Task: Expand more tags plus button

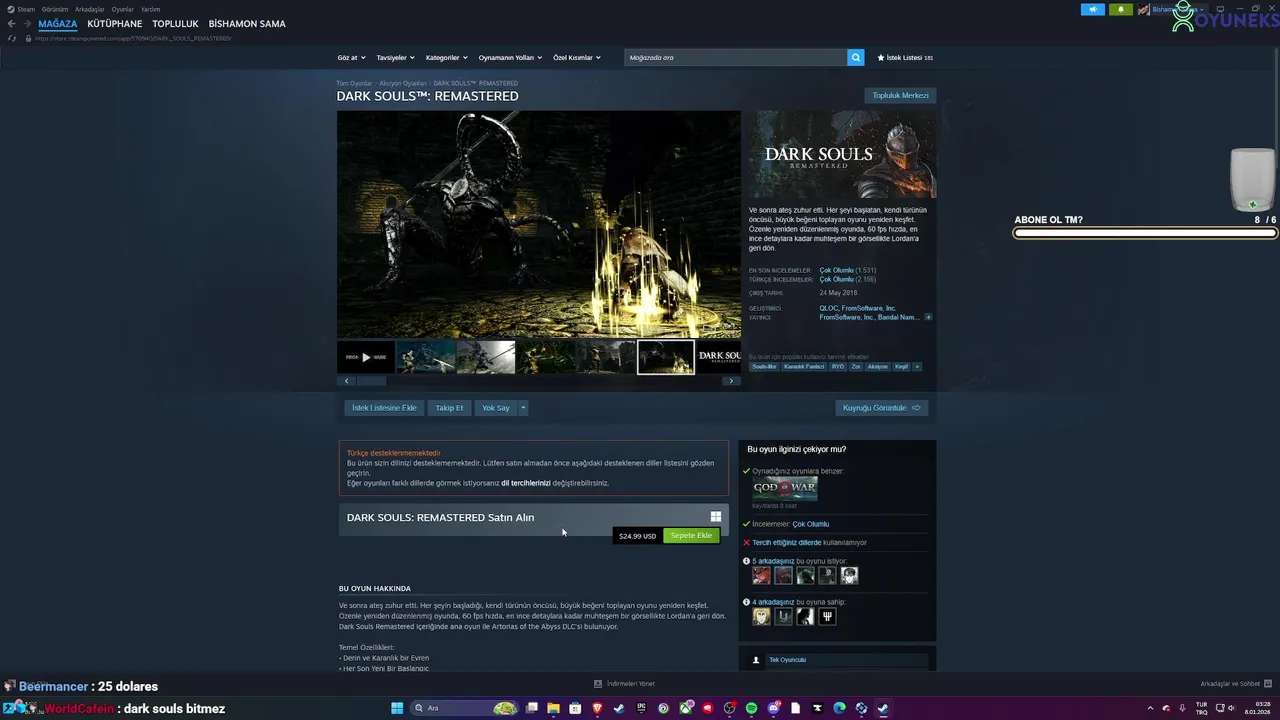Action: pos(917,367)
